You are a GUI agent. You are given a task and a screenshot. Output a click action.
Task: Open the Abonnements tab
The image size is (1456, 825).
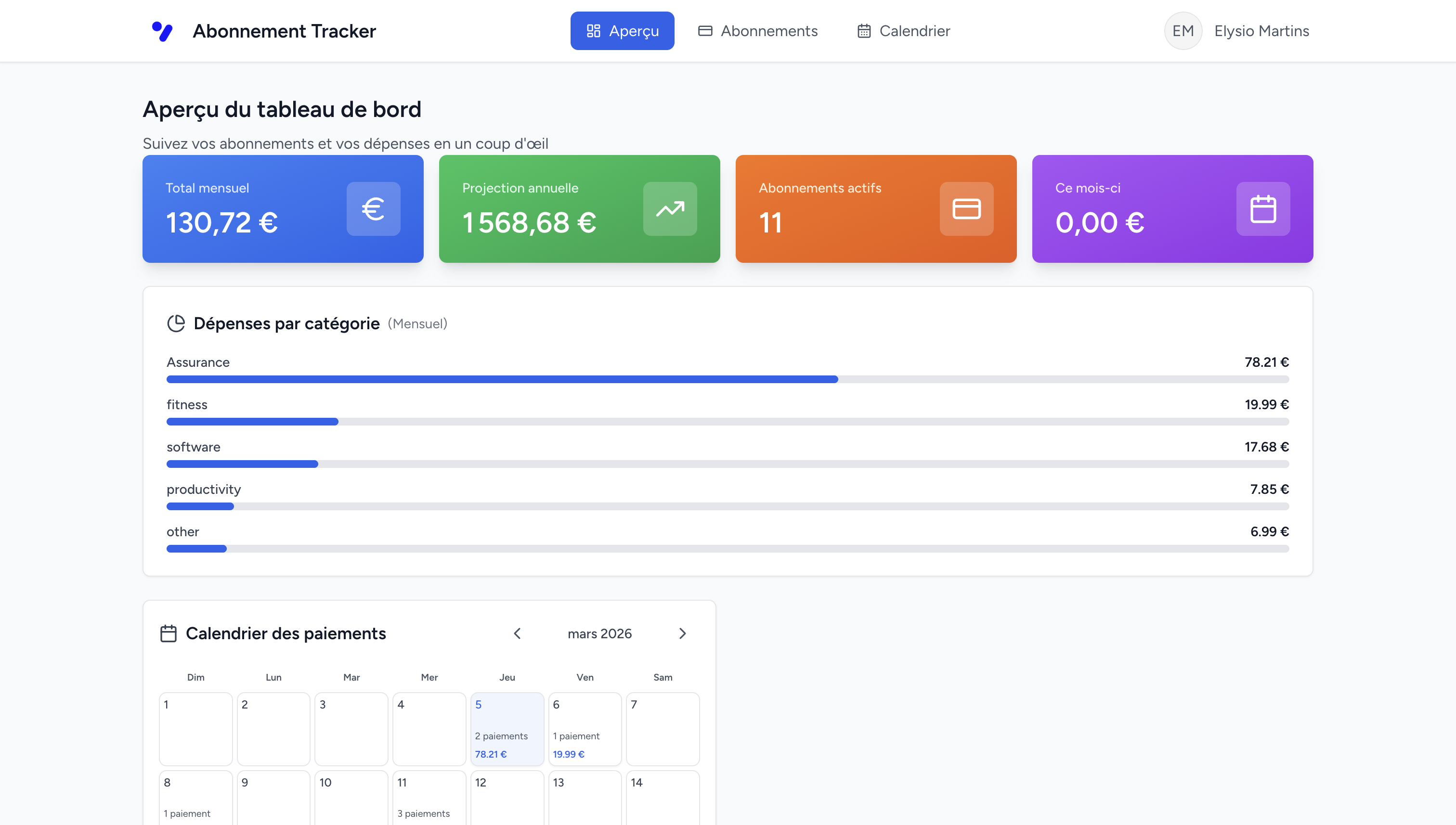758,31
